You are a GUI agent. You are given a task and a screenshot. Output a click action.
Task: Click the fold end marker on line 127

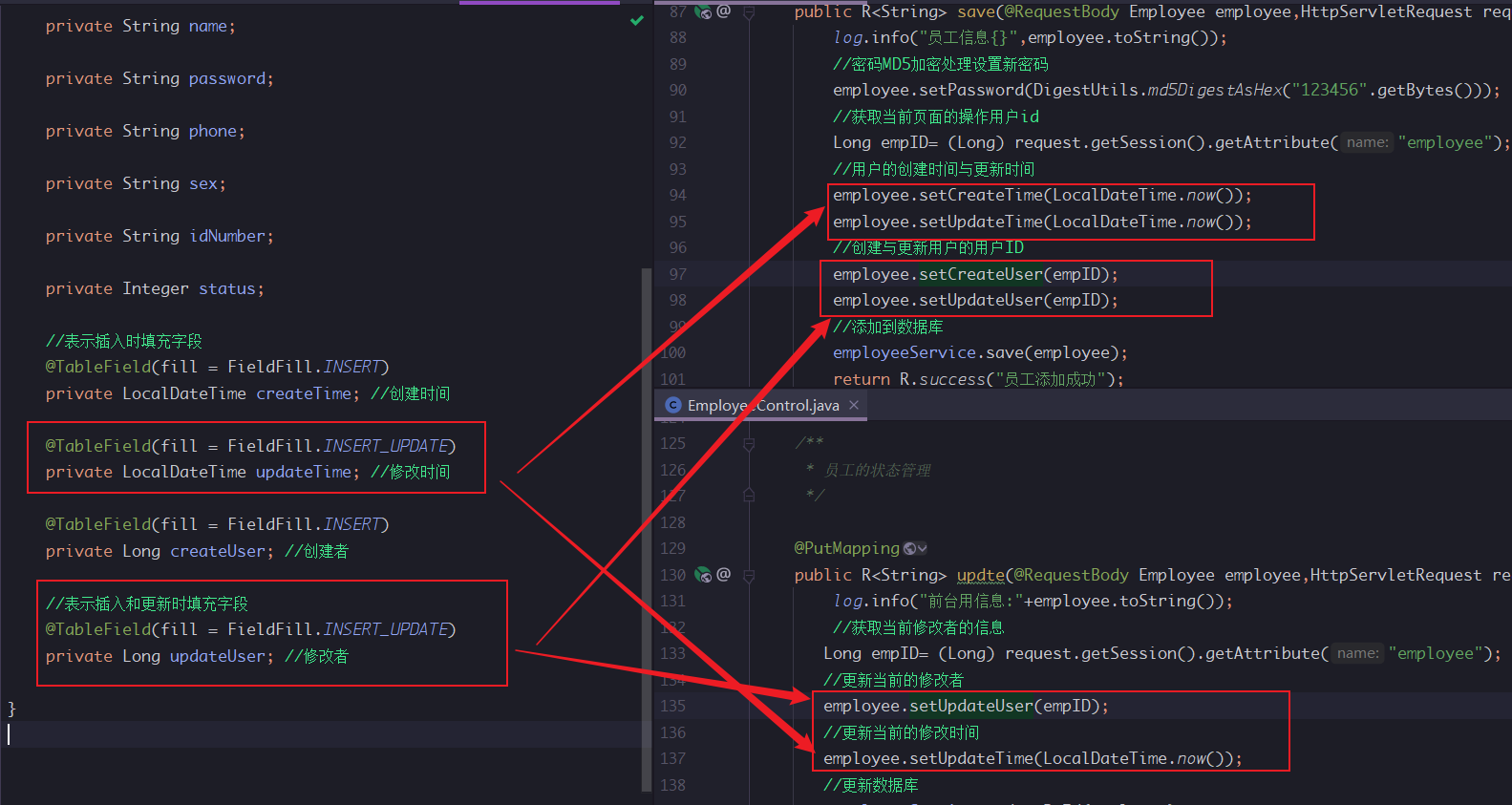coord(749,496)
